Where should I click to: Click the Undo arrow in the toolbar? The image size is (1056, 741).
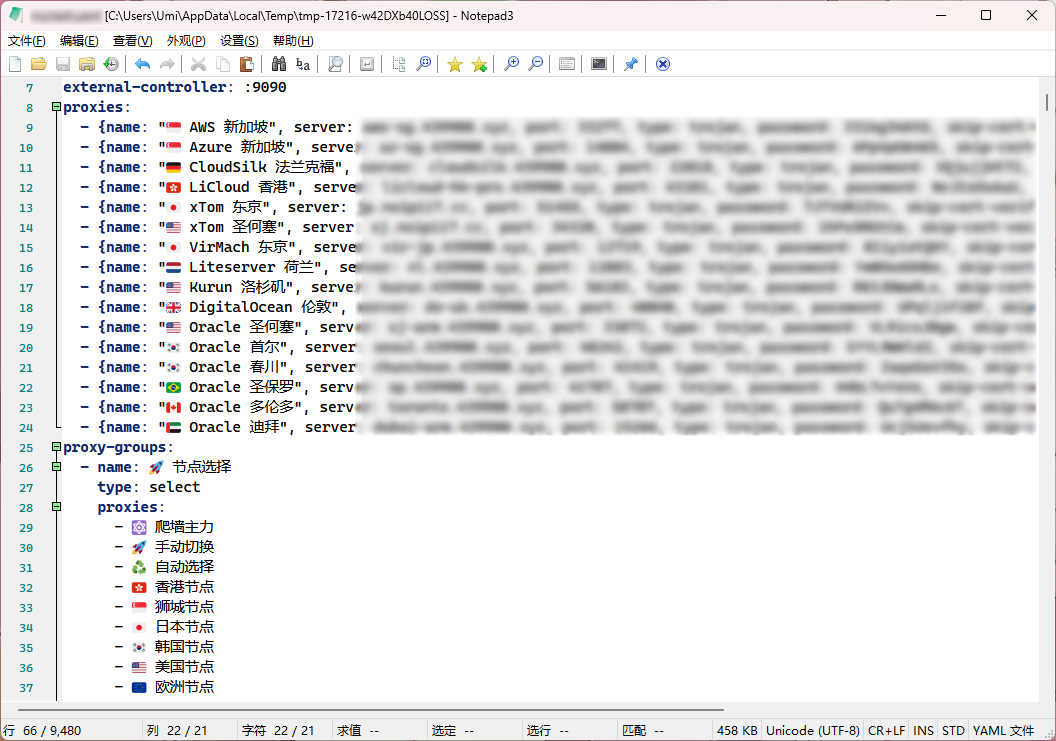pyautogui.click(x=143, y=64)
